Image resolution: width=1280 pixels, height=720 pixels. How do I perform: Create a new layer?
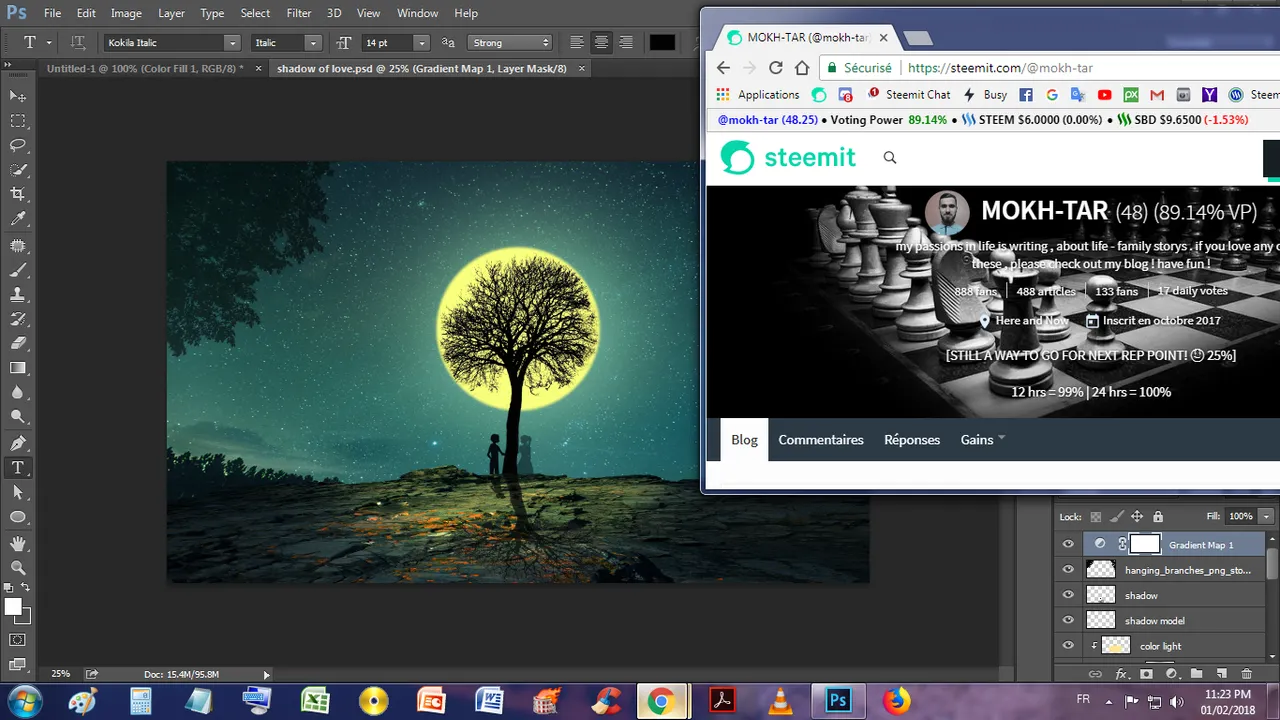pyautogui.click(x=1221, y=674)
